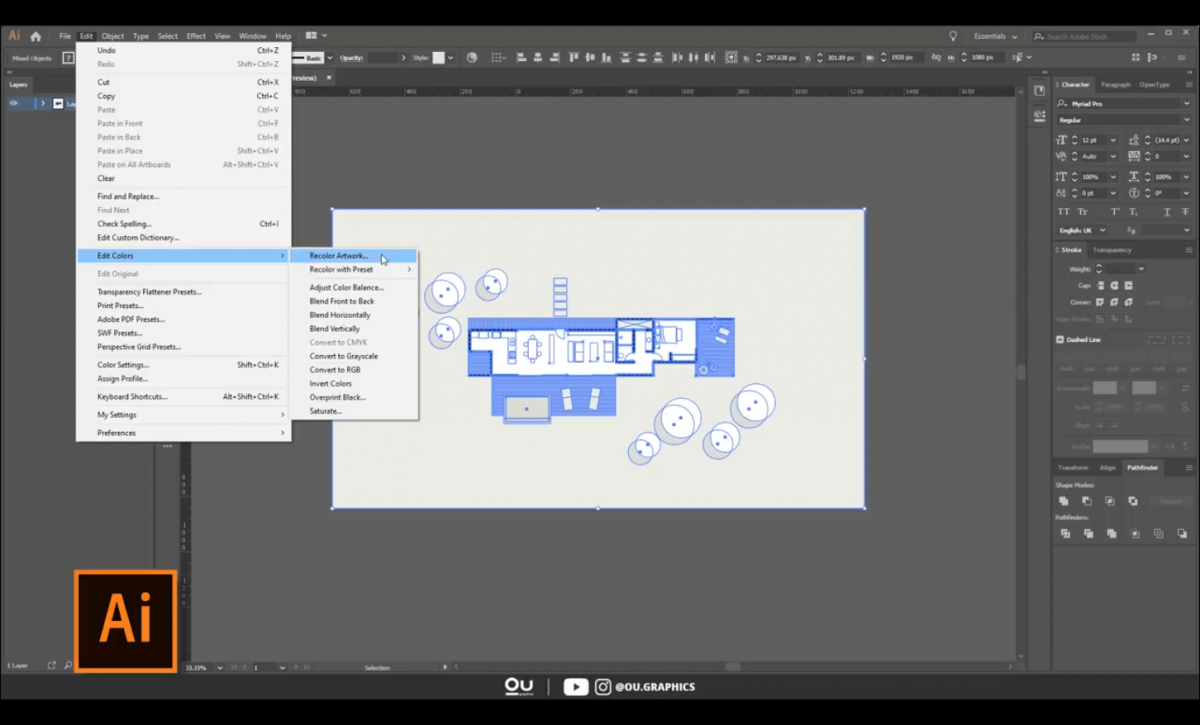Click the Outline pathfinder icon
This screenshot has width=1200, height=725.
pyautogui.click(x=1158, y=534)
